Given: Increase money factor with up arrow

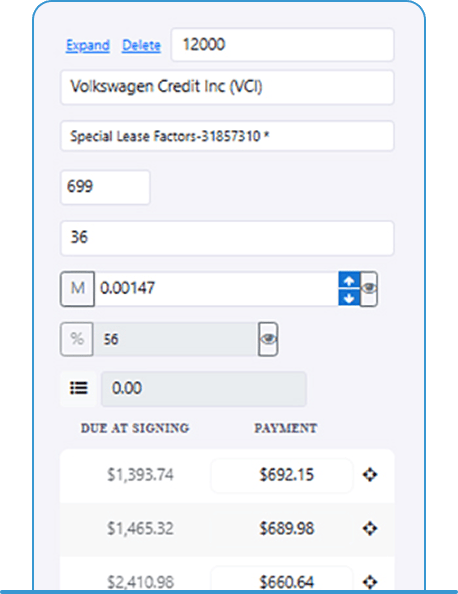Looking at the screenshot, I should click(349, 281).
